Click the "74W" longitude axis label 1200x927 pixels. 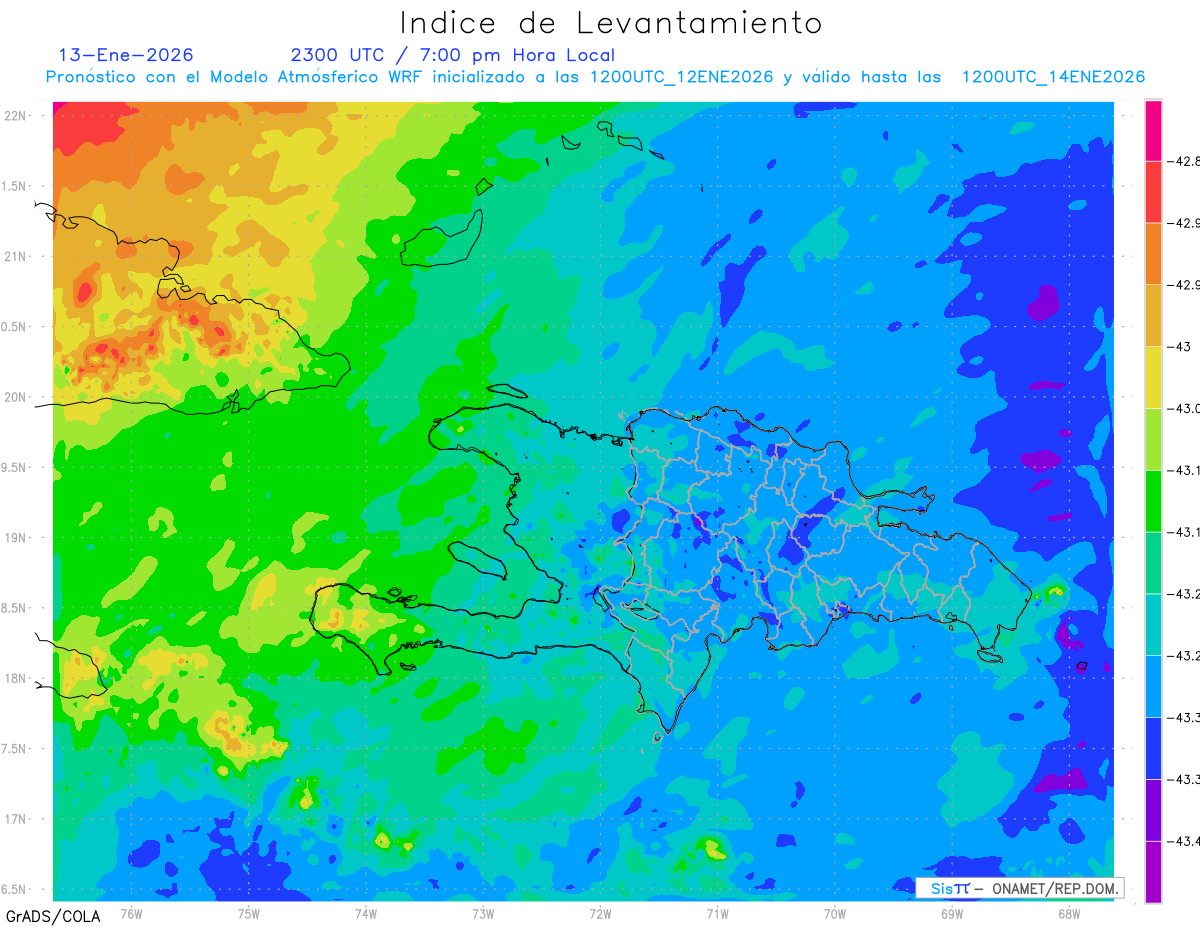(x=366, y=913)
